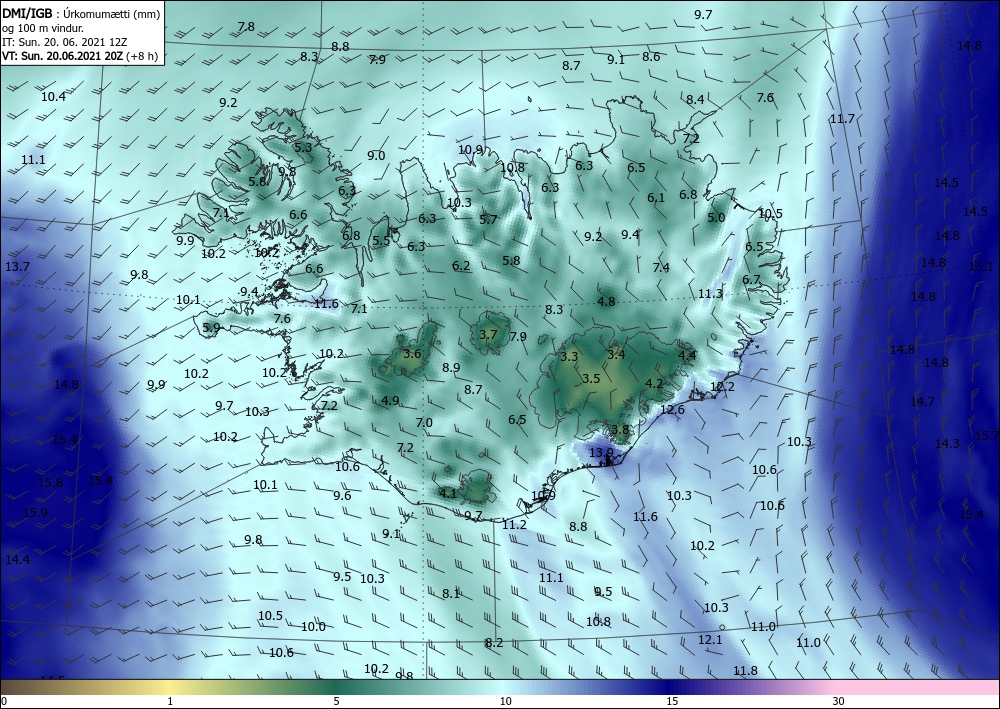Click the 1 label on the color scale
The image size is (1000, 709).
(x=170, y=702)
